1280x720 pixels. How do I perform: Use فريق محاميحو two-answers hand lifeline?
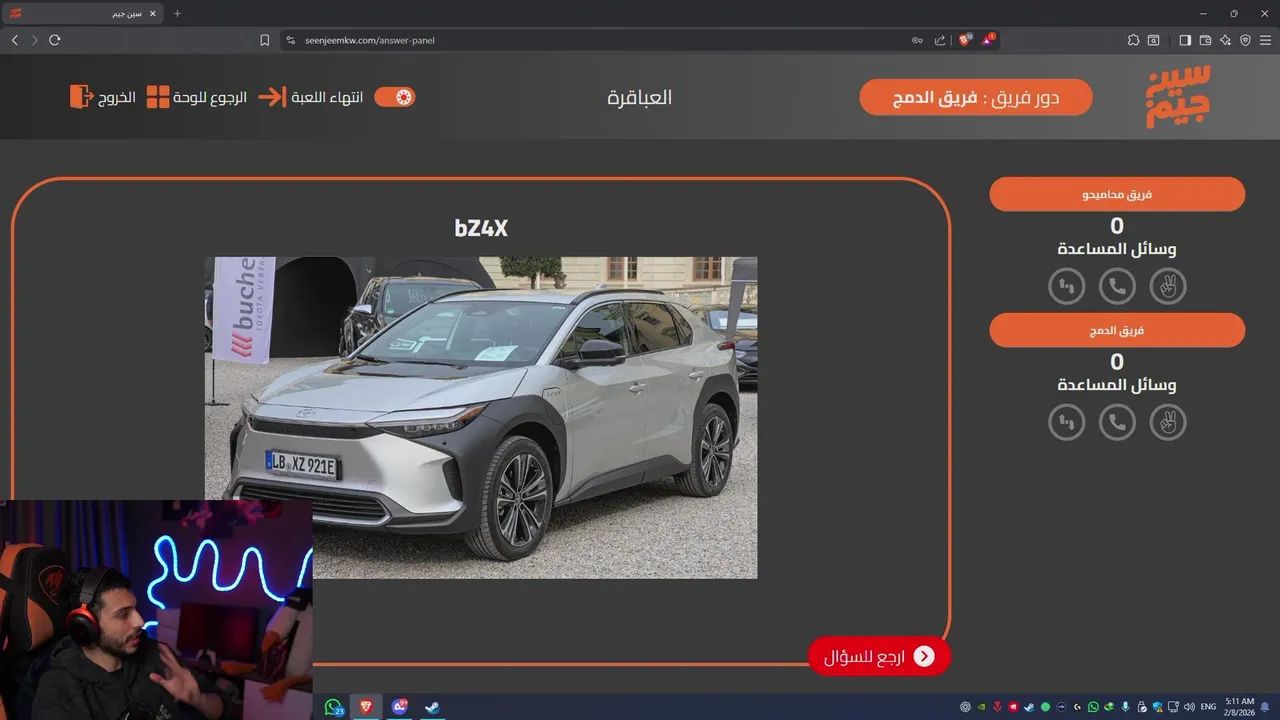click(x=1167, y=287)
